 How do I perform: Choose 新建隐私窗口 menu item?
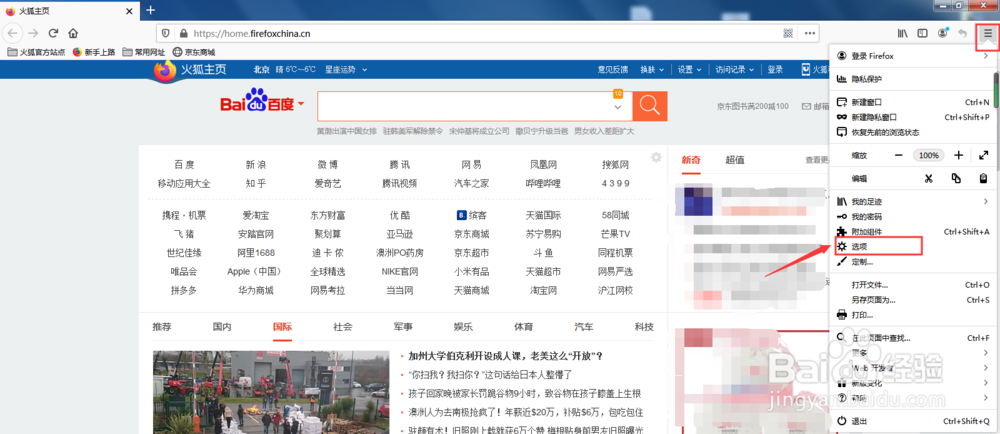pyautogui.click(x=913, y=117)
